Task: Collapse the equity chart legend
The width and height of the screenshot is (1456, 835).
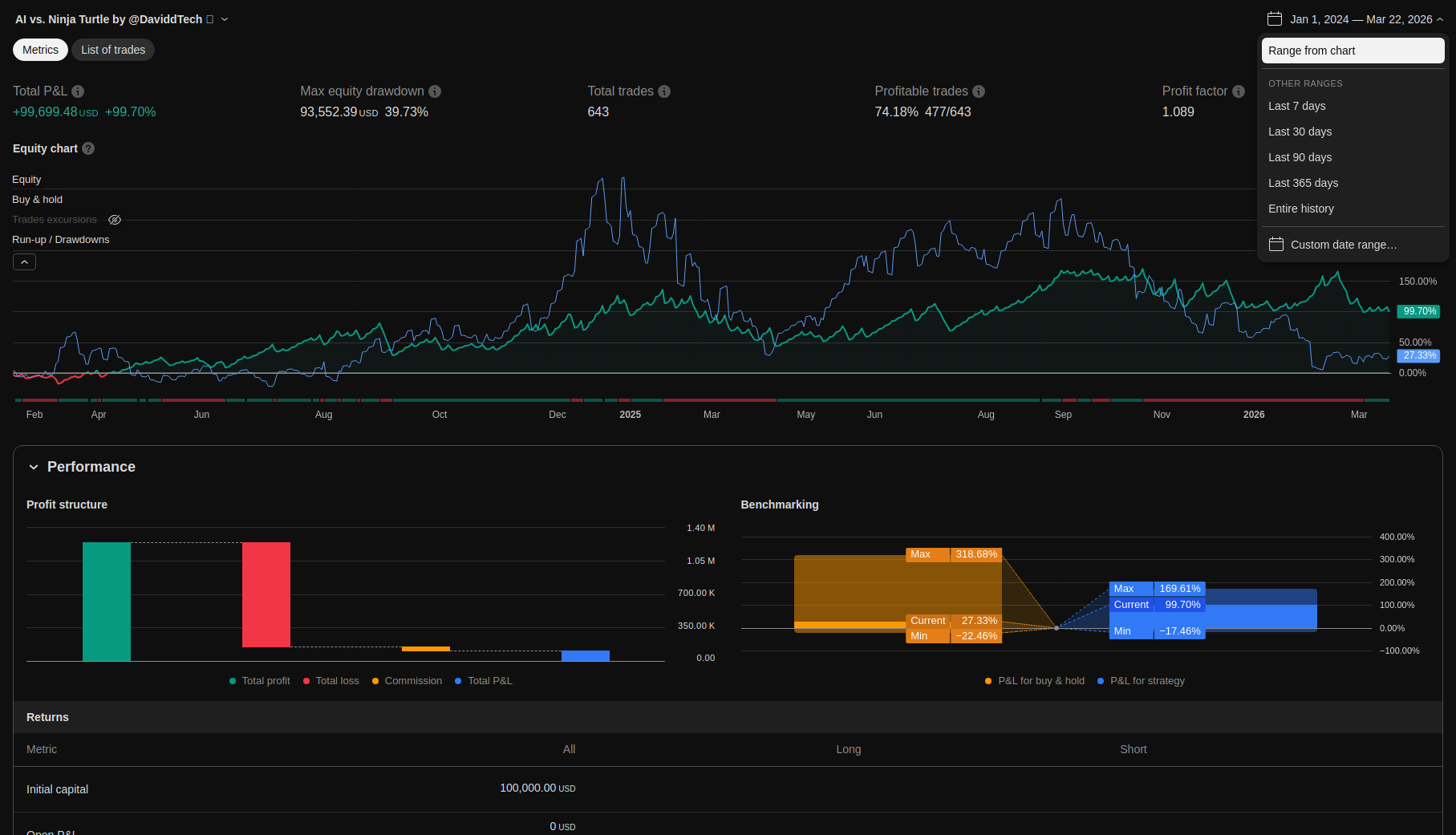Action: (24, 262)
